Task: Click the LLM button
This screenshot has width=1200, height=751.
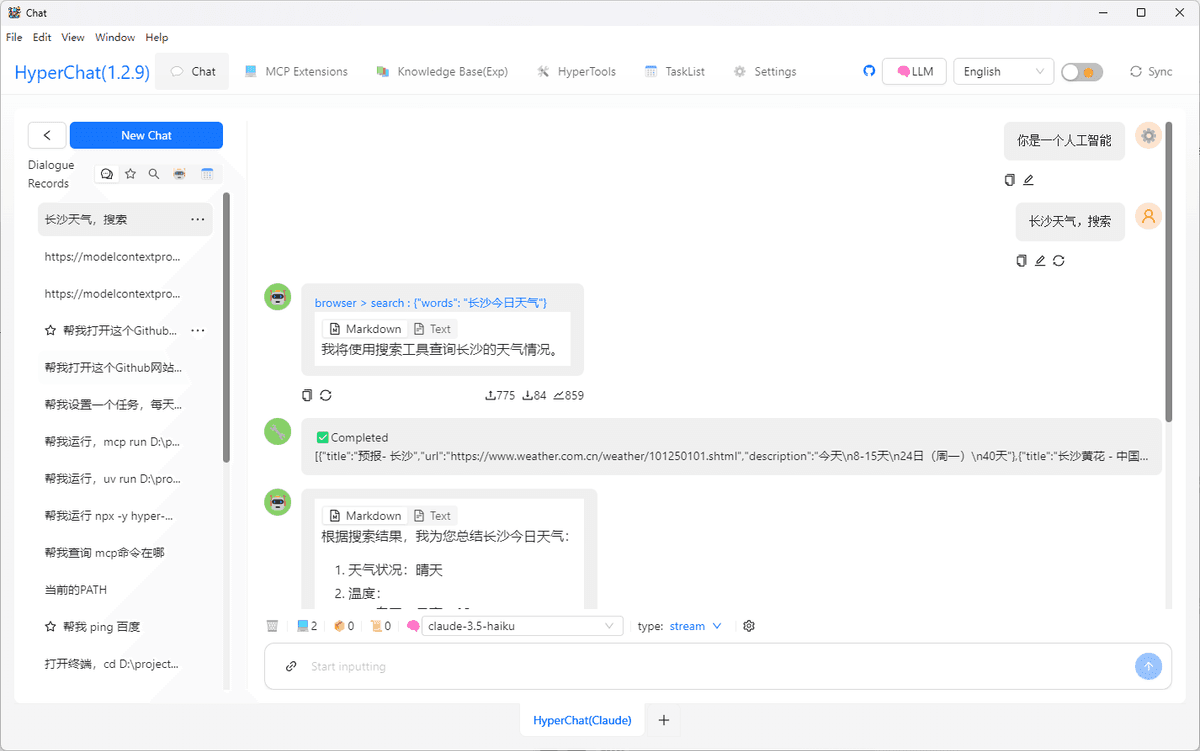Action: point(914,71)
